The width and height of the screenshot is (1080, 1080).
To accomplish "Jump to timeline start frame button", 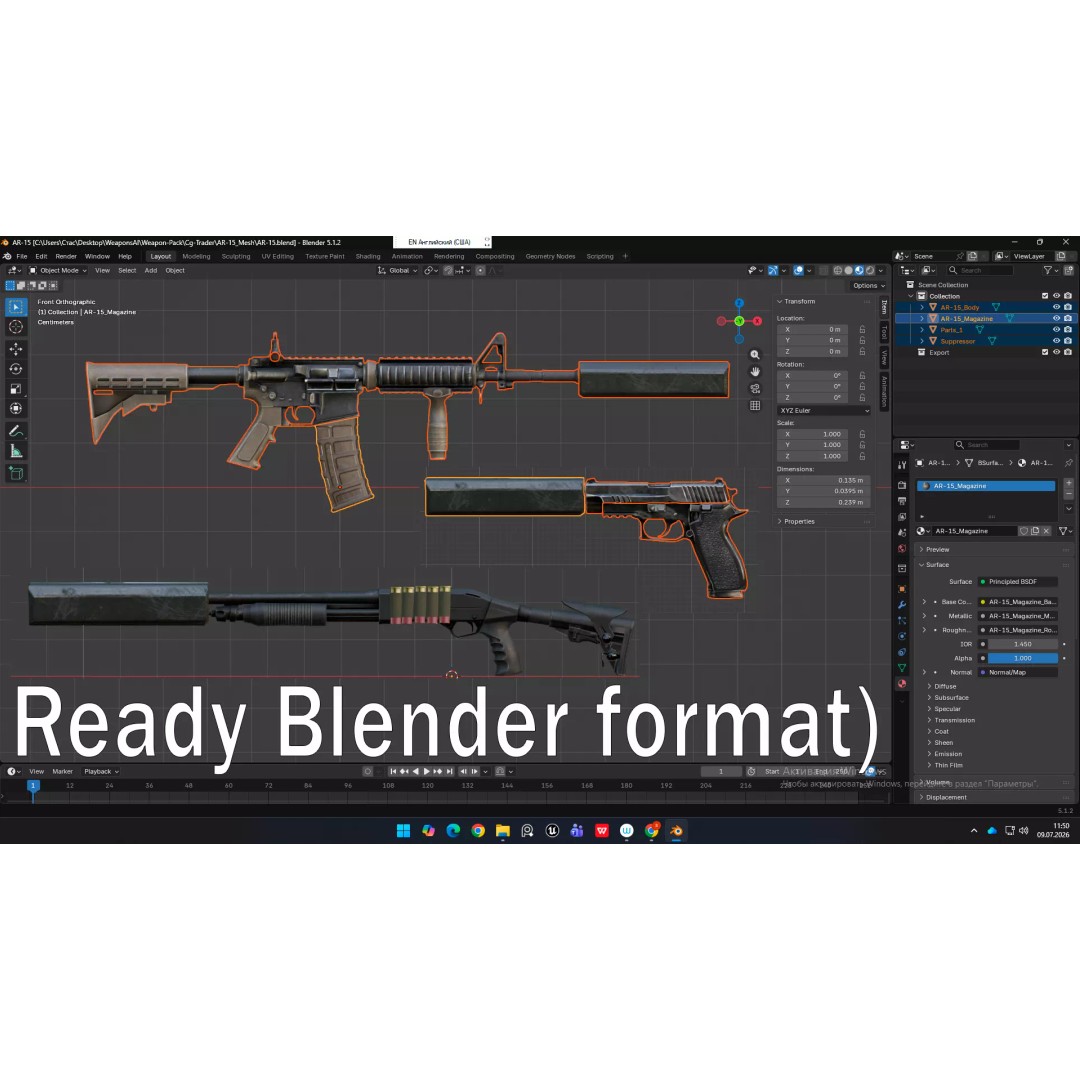I will 393,771.
